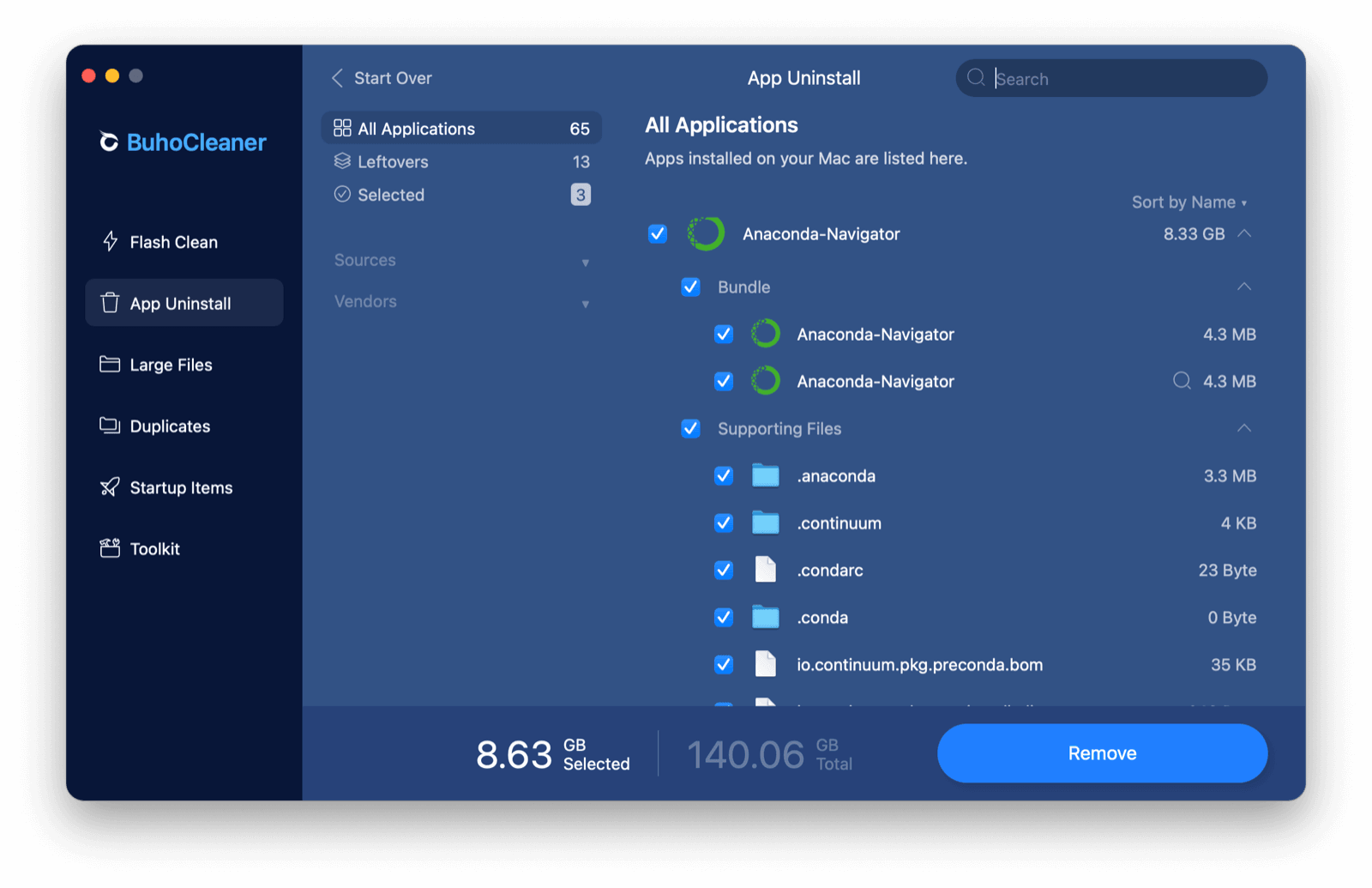
Task: Collapse Anaconda-Navigator 8.33 GB row
Action: (x=1244, y=233)
